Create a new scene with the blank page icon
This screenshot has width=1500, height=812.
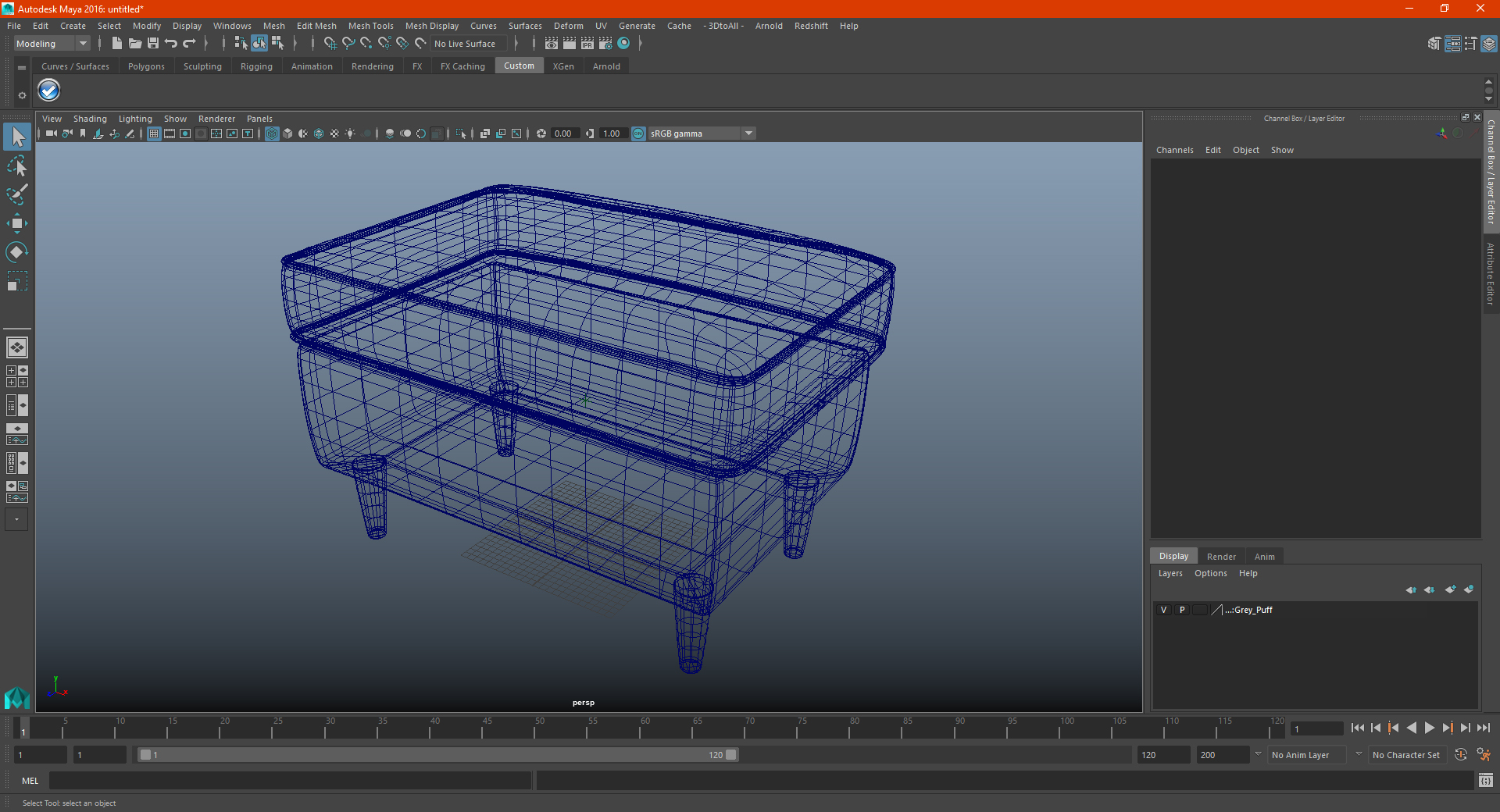click(116, 44)
